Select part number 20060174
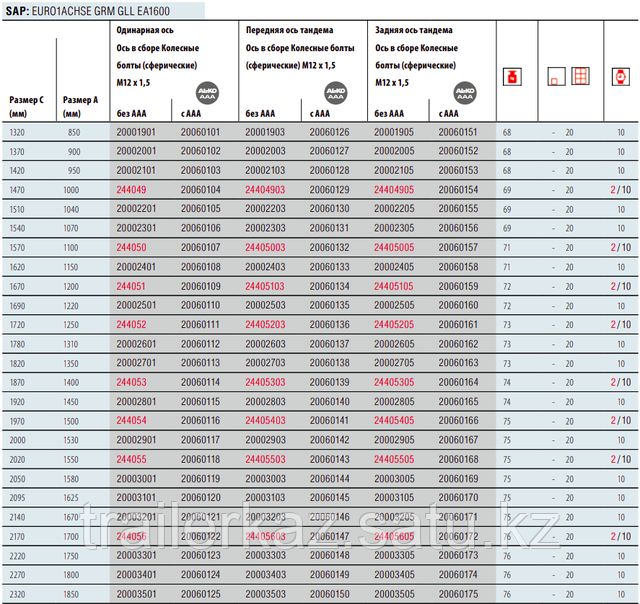Viewport: 640px width, 604px height. 458,575
